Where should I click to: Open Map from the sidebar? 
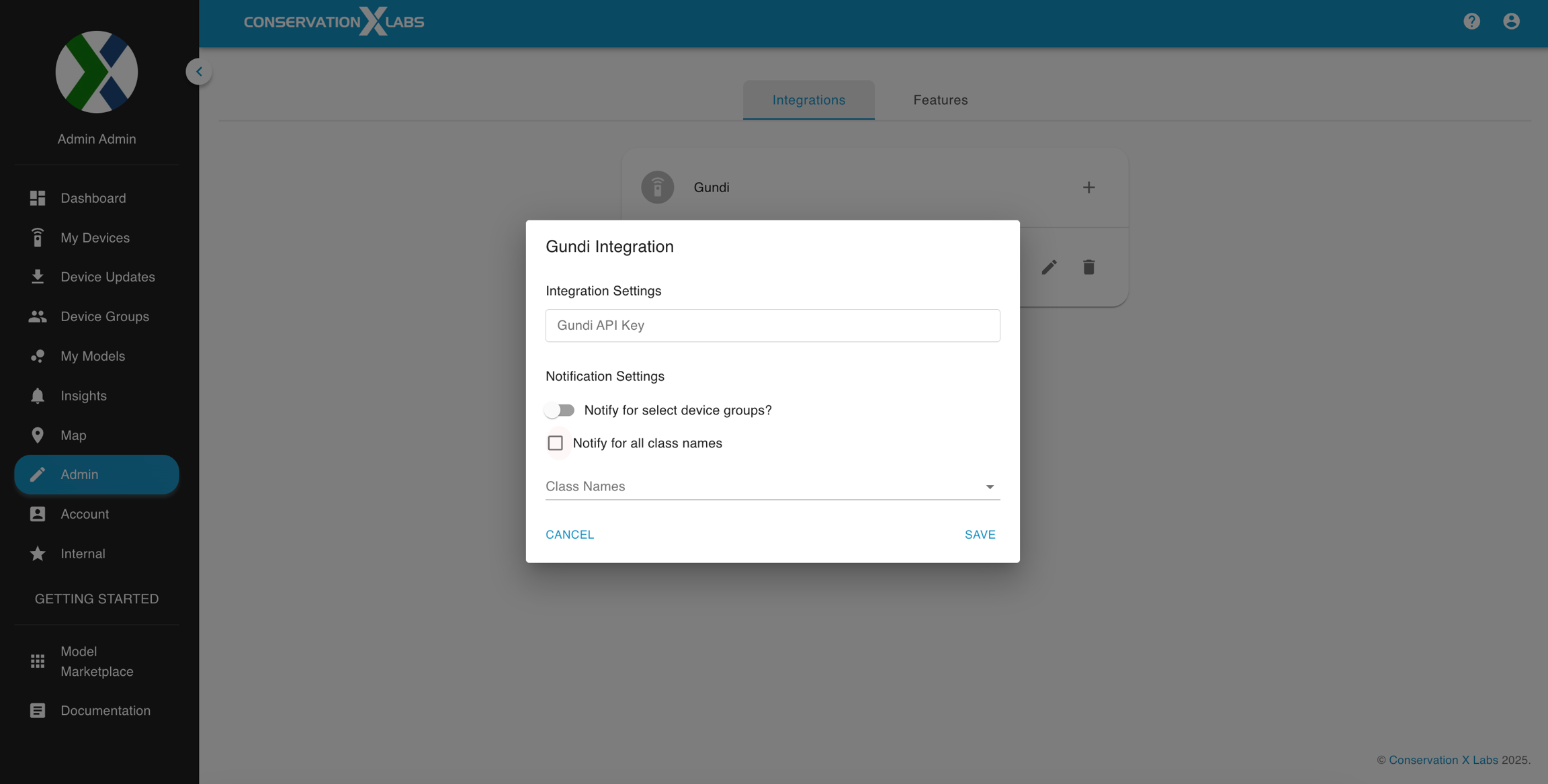pyautogui.click(x=73, y=435)
